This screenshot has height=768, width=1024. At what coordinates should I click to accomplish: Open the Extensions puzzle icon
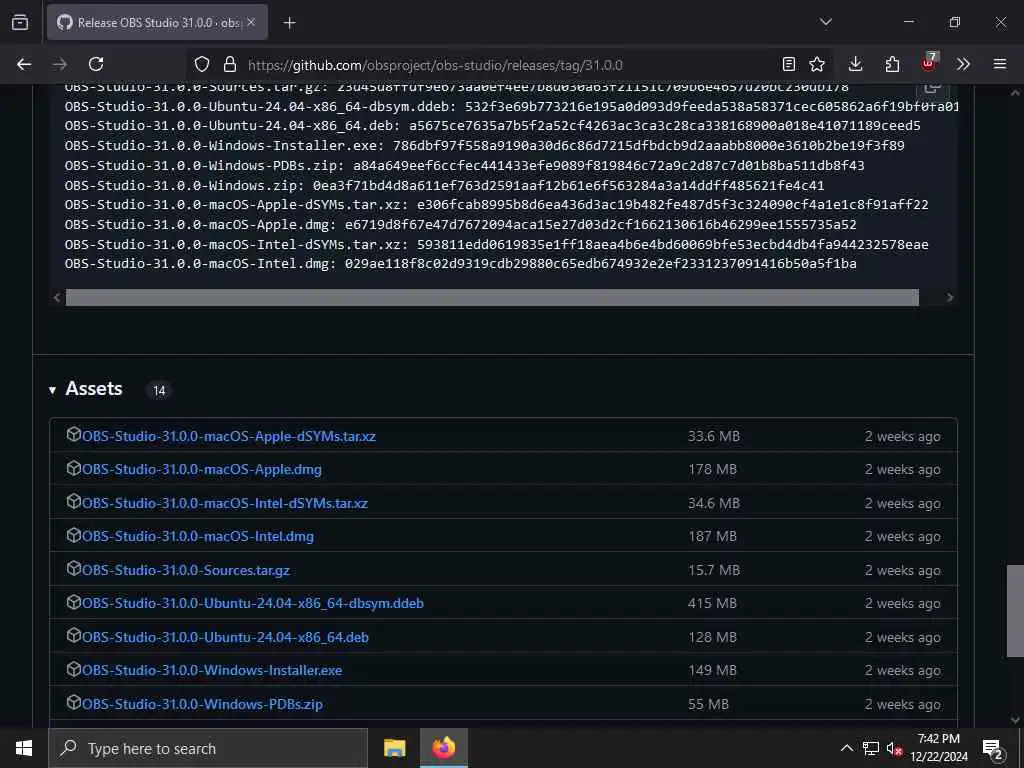pos(892,64)
